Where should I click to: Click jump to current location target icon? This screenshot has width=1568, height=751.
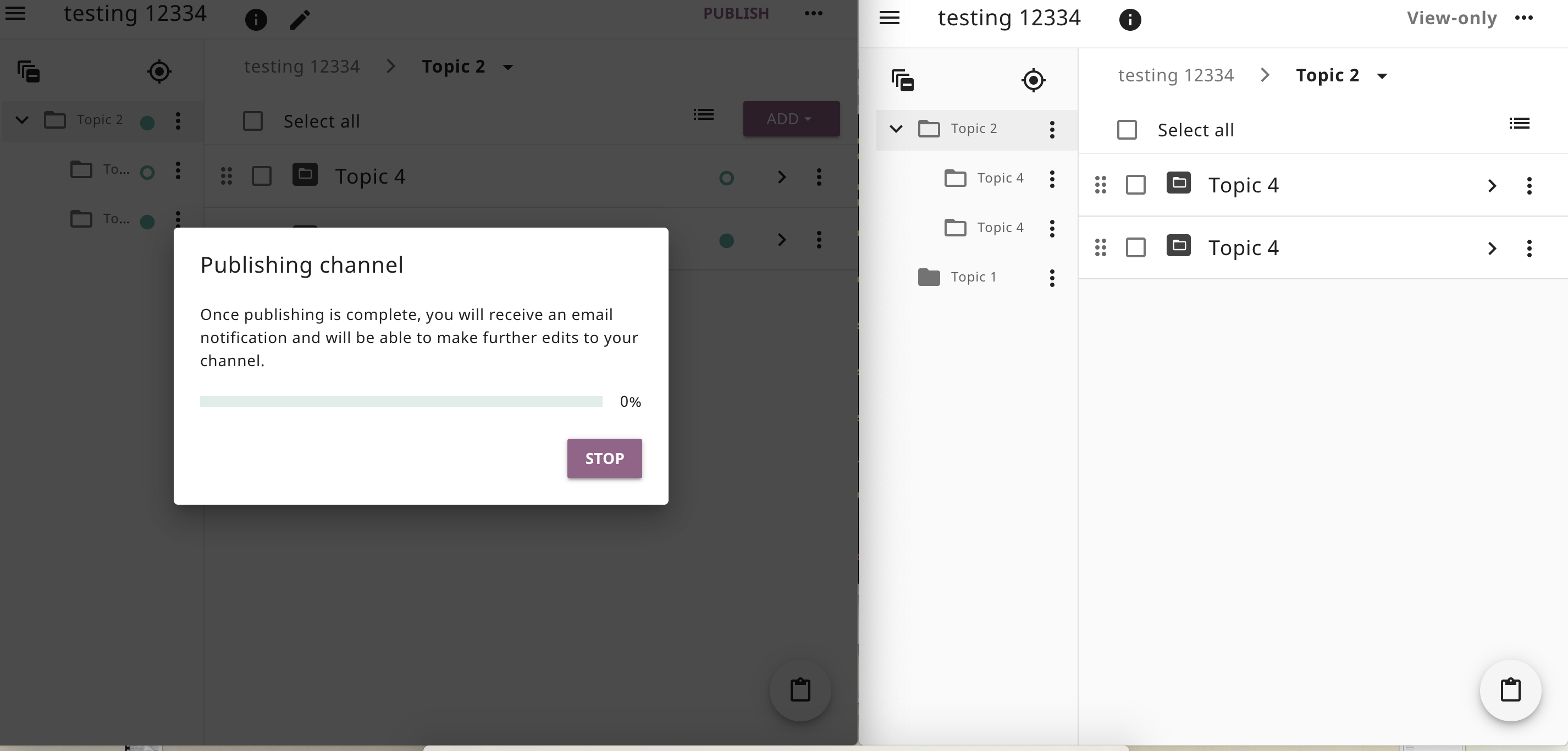click(x=1033, y=80)
